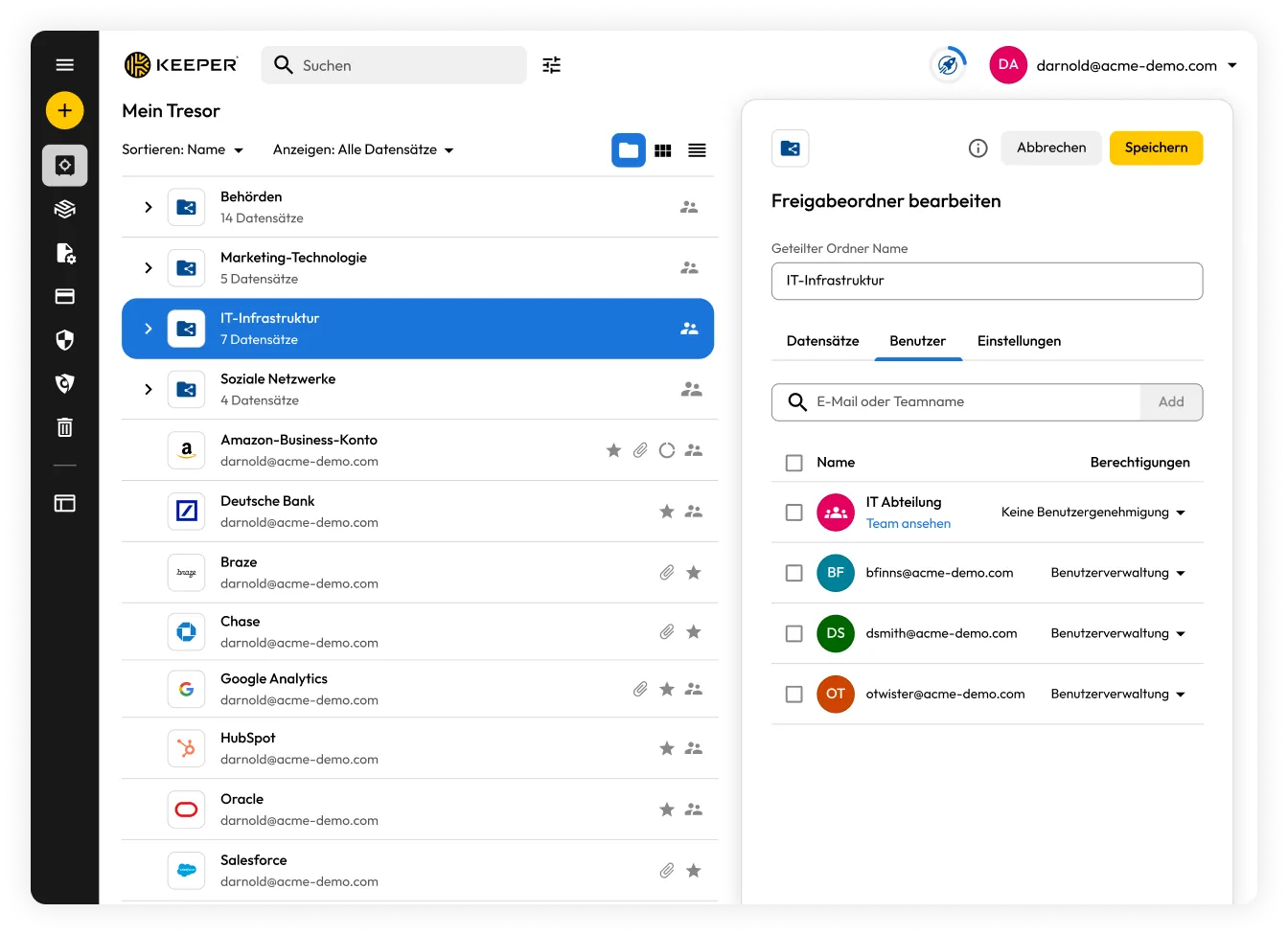Open search filter sliders icon

(x=551, y=65)
